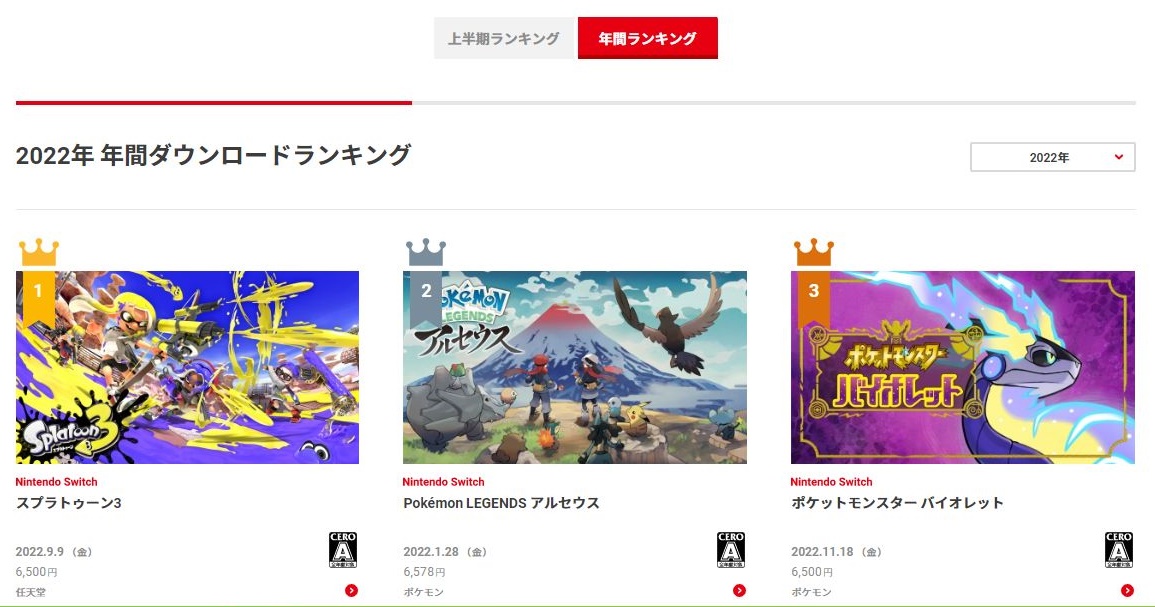
Task: Click red arrow icon under Pokémon LEGENDS アルセウス
Action: [740, 590]
